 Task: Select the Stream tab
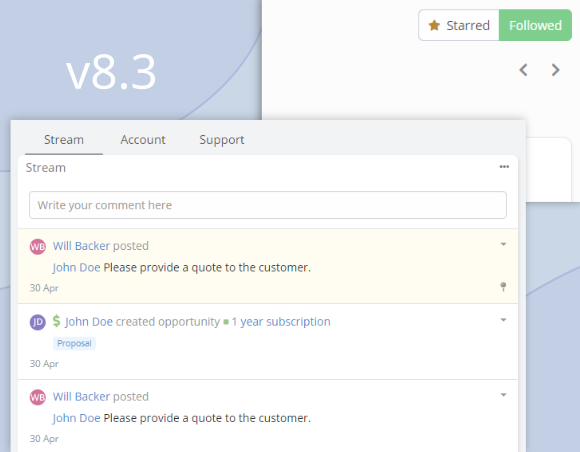click(x=64, y=140)
